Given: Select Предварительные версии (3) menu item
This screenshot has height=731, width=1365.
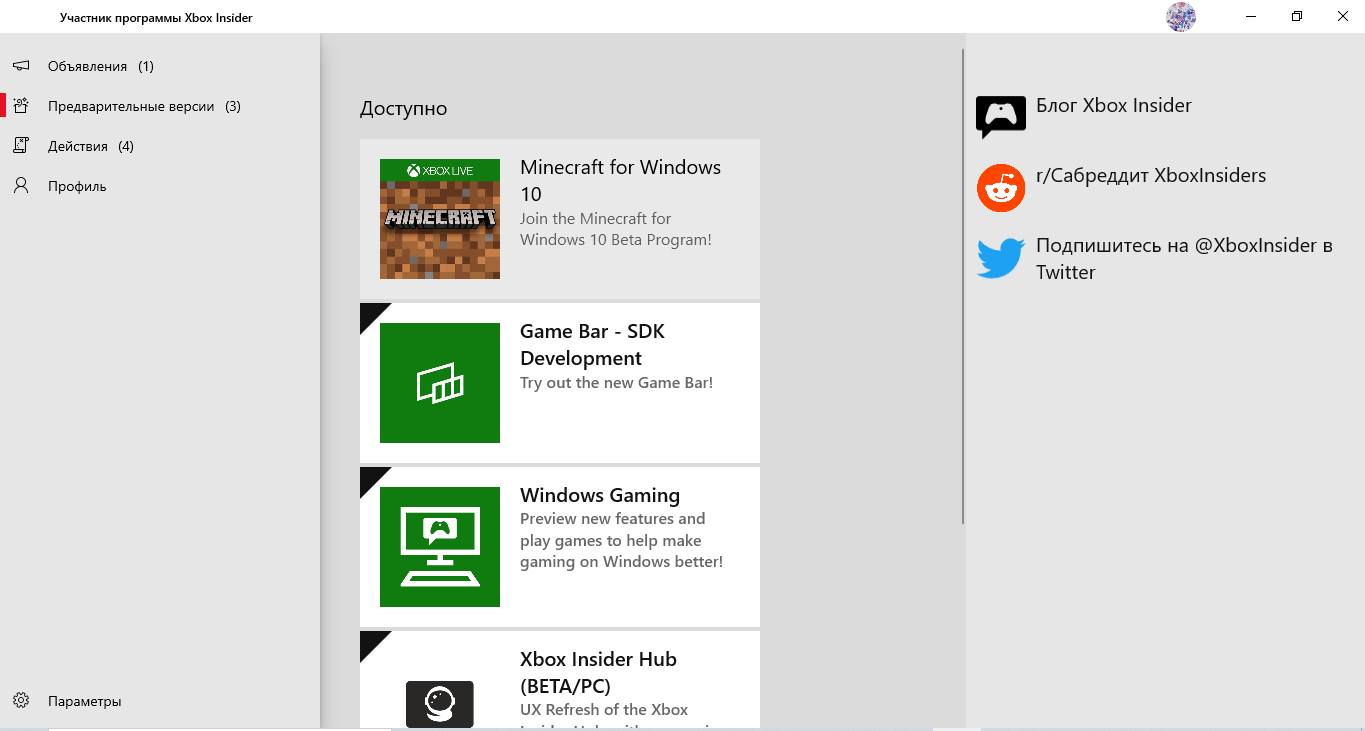Looking at the screenshot, I should (x=160, y=106).
